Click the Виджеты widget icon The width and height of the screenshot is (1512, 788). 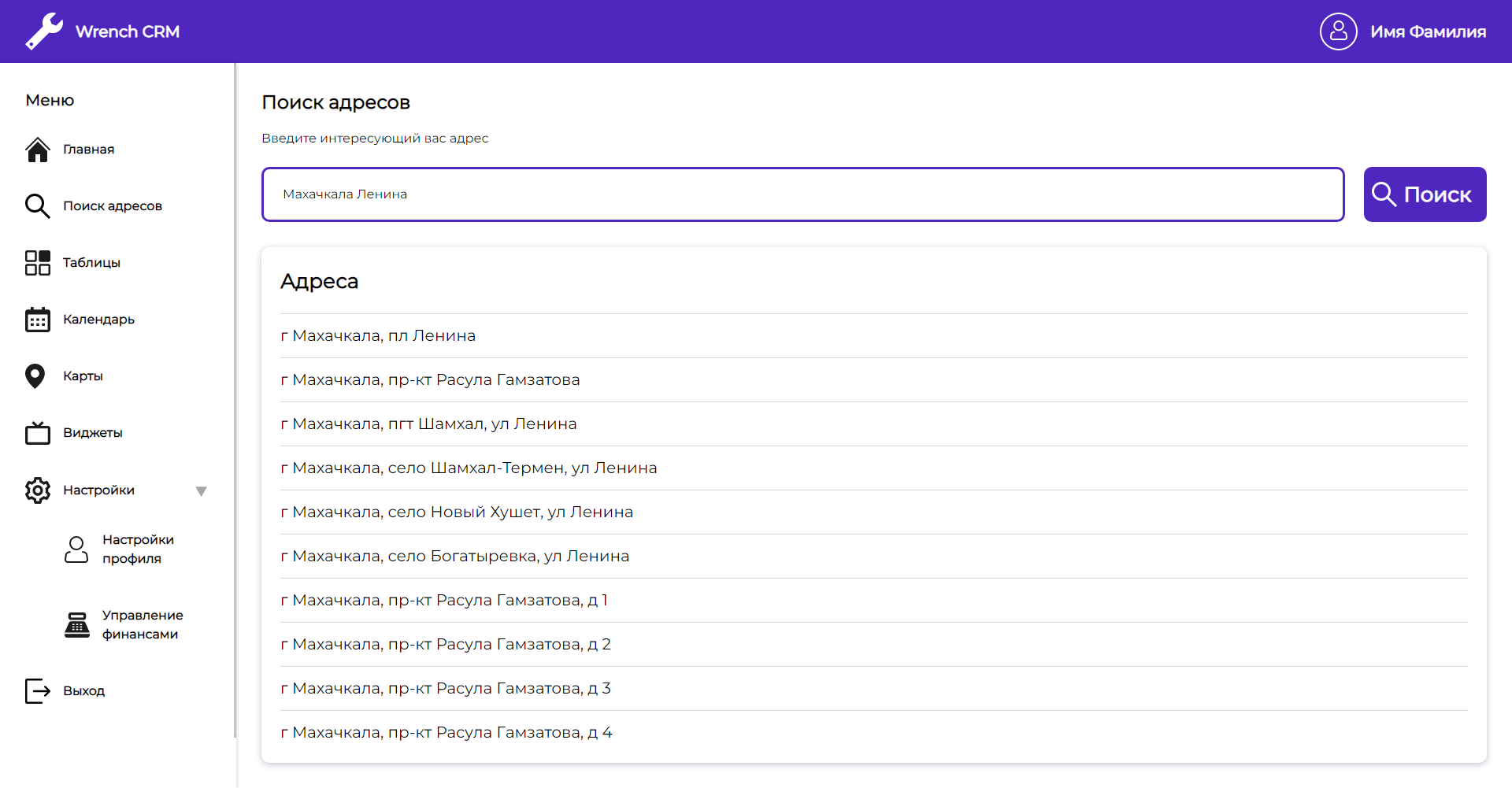tap(38, 432)
